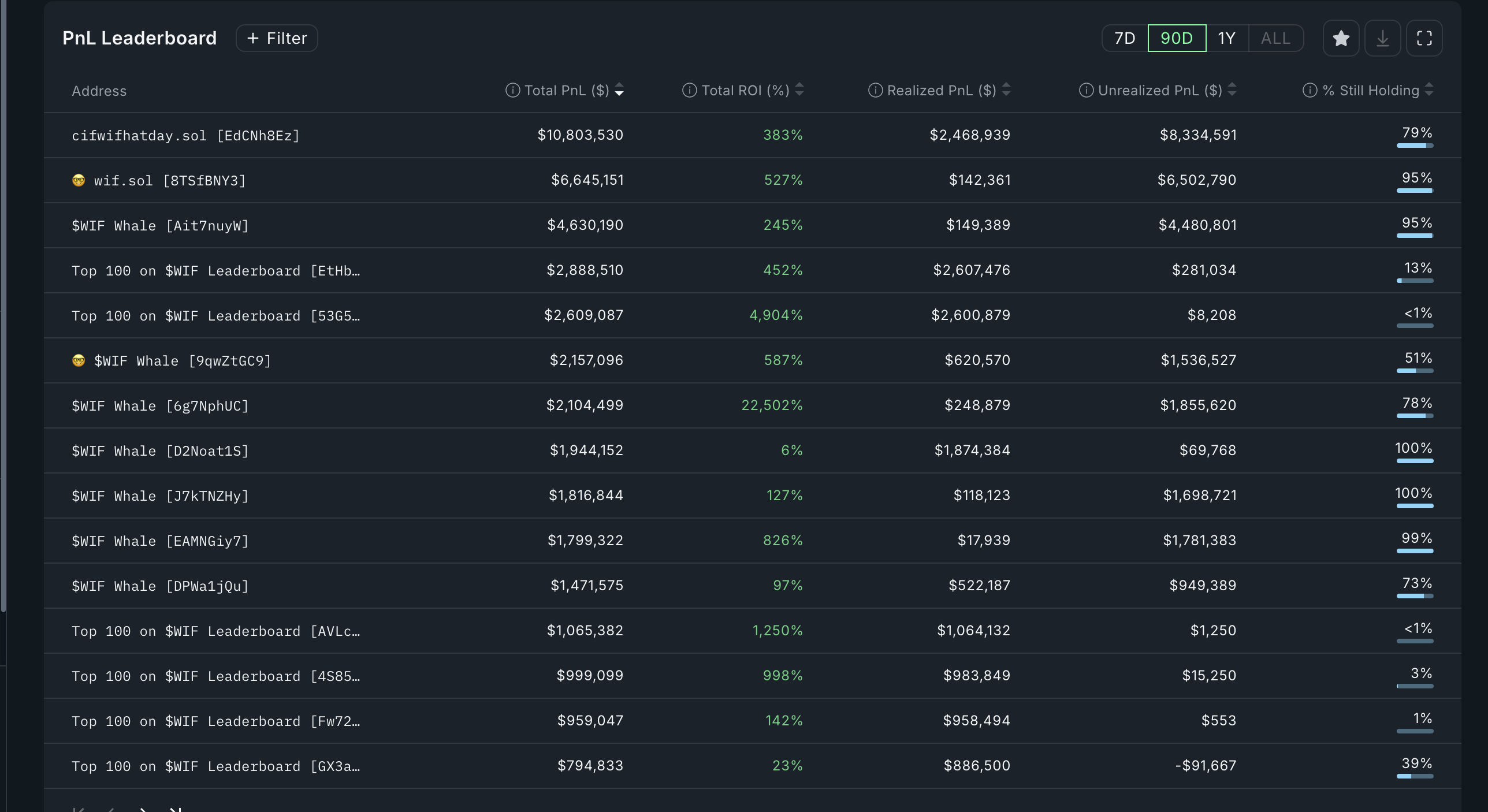Click info icon beside Unrealized PnL
The width and height of the screenshot is (1488, 812).
[x=1086, y=90]
